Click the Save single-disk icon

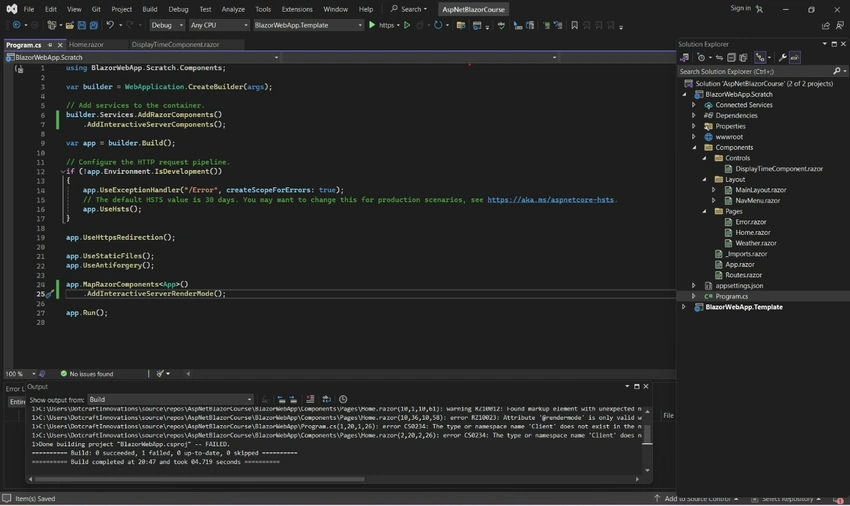[81, 25]
